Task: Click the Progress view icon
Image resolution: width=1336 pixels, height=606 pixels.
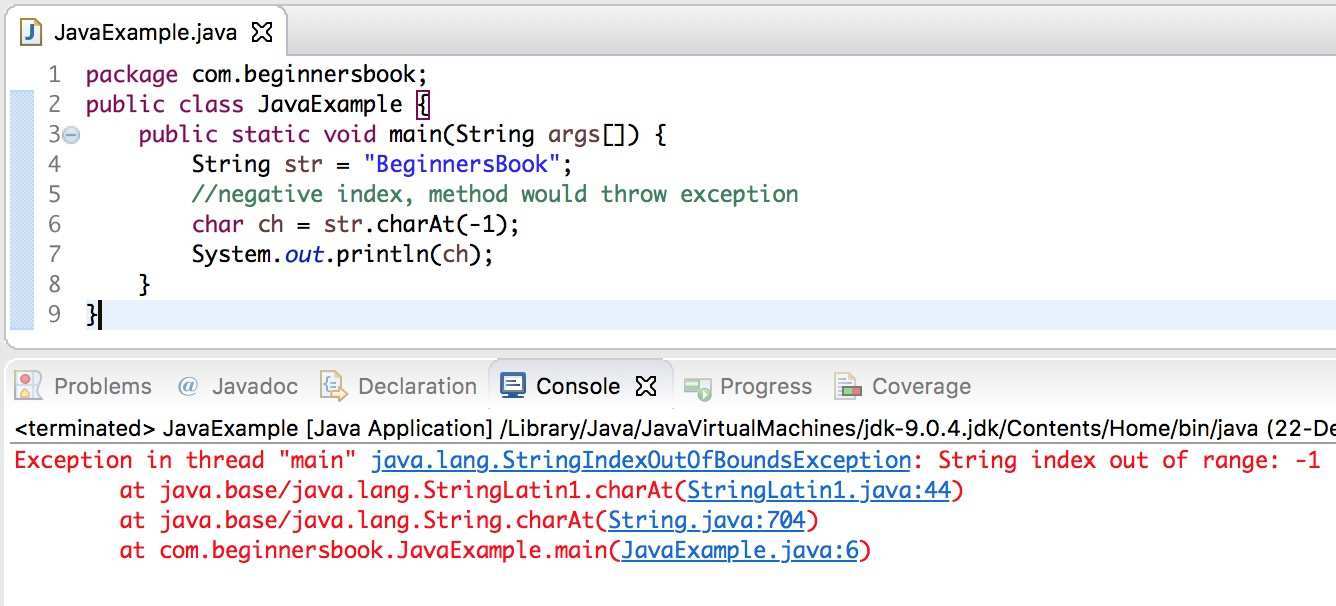Action: pos(697,386)
